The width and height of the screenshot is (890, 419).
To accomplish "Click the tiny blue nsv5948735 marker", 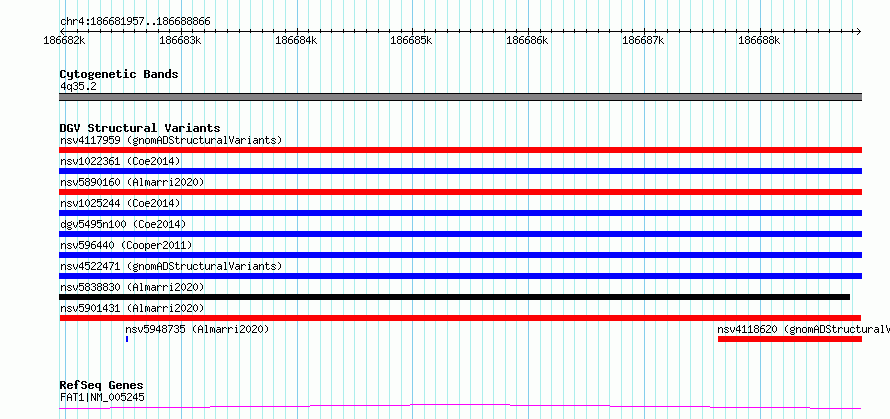I will (x=127, y=339).
